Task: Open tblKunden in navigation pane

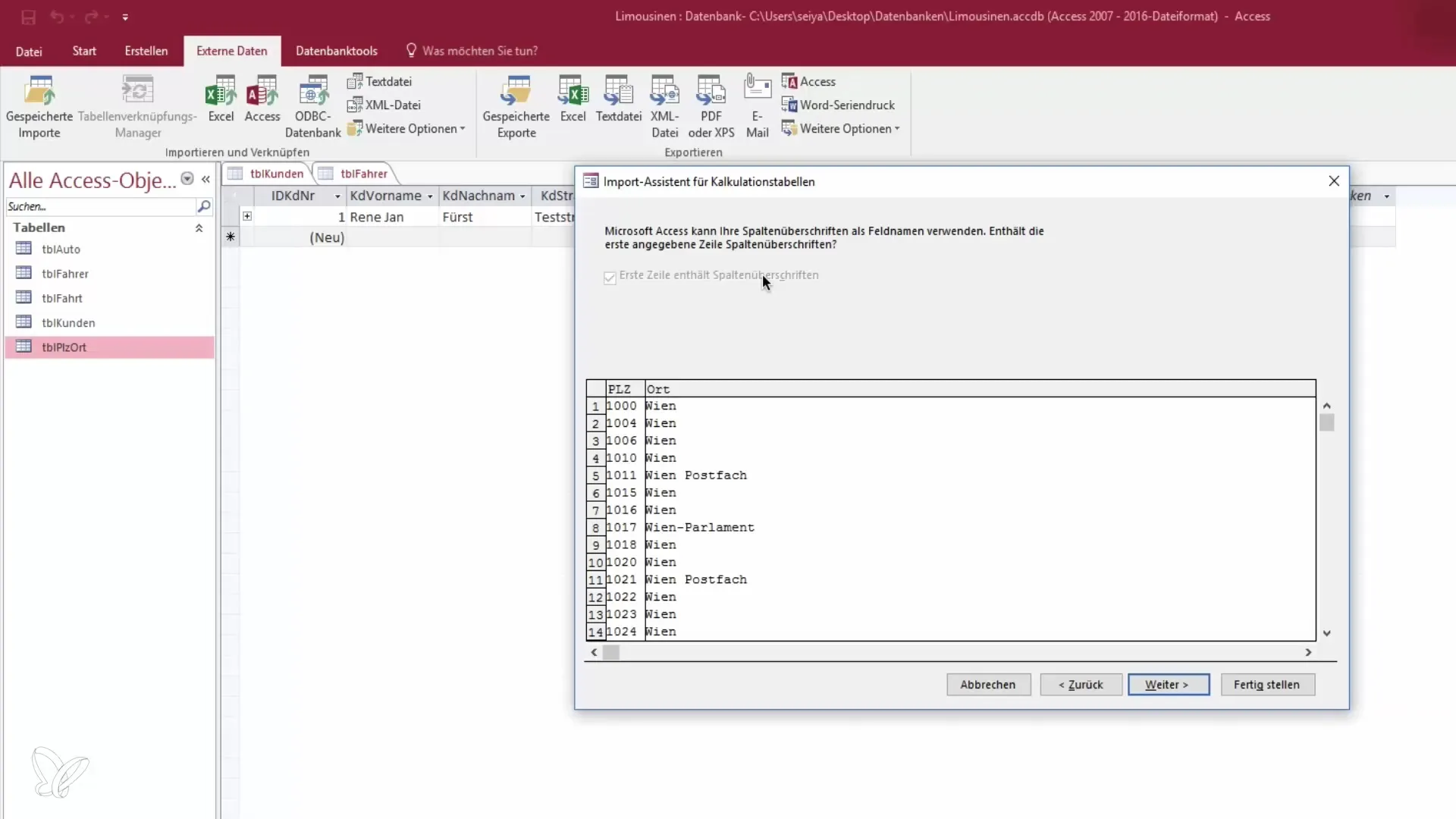Action: (x=68, y=322)
